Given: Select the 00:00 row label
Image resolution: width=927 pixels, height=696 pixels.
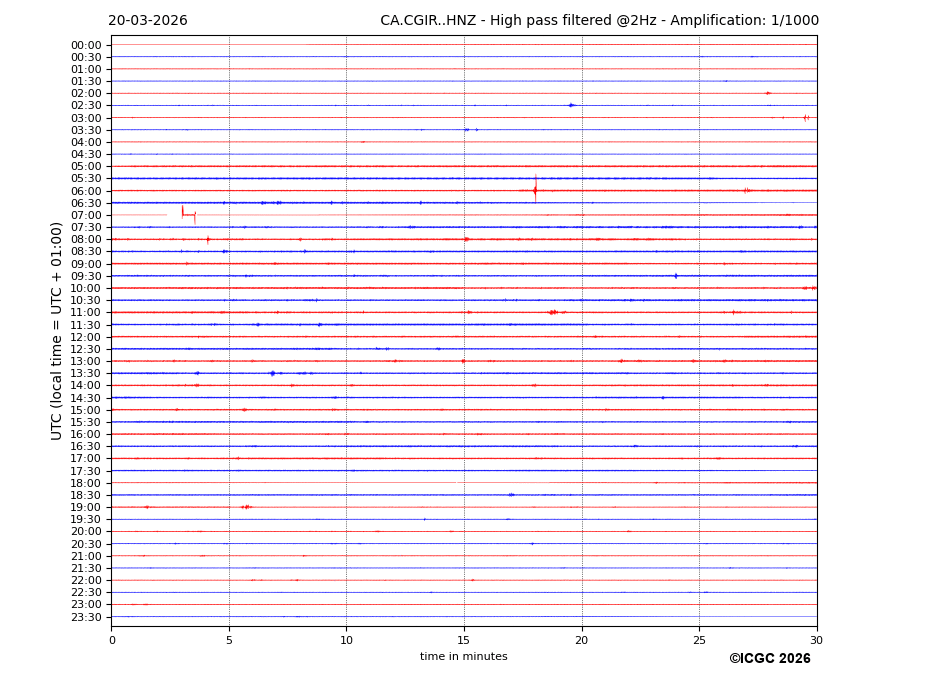Looking at the screenshot, I should (85, 45).
